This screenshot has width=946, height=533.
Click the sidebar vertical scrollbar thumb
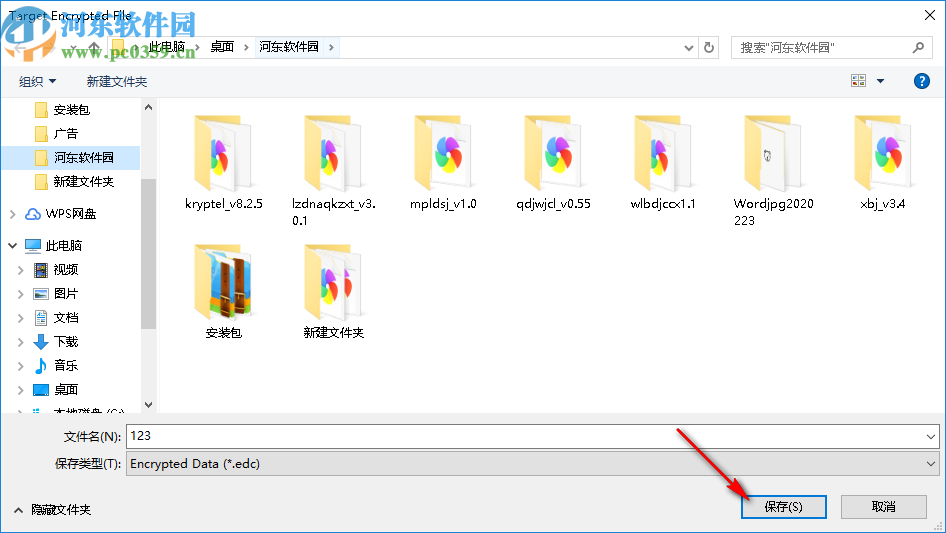click(x=148, y=254)
